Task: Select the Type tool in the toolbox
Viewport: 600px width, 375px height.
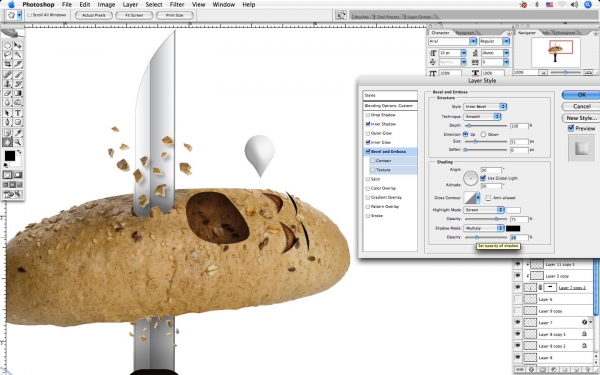Action: tap(18, 113)
